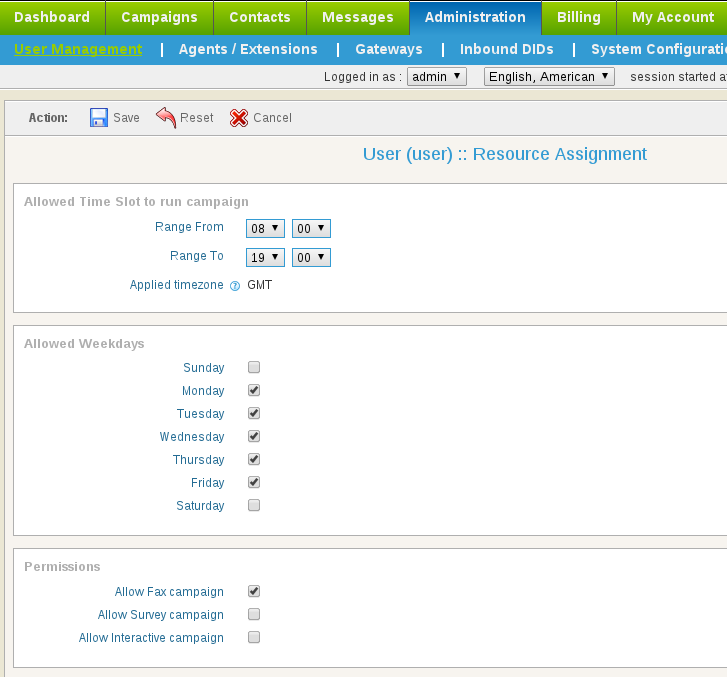This screenshot has height=677, width=727.
Task: Uncheck the Monday checkbox
Action: click(254, 390)
